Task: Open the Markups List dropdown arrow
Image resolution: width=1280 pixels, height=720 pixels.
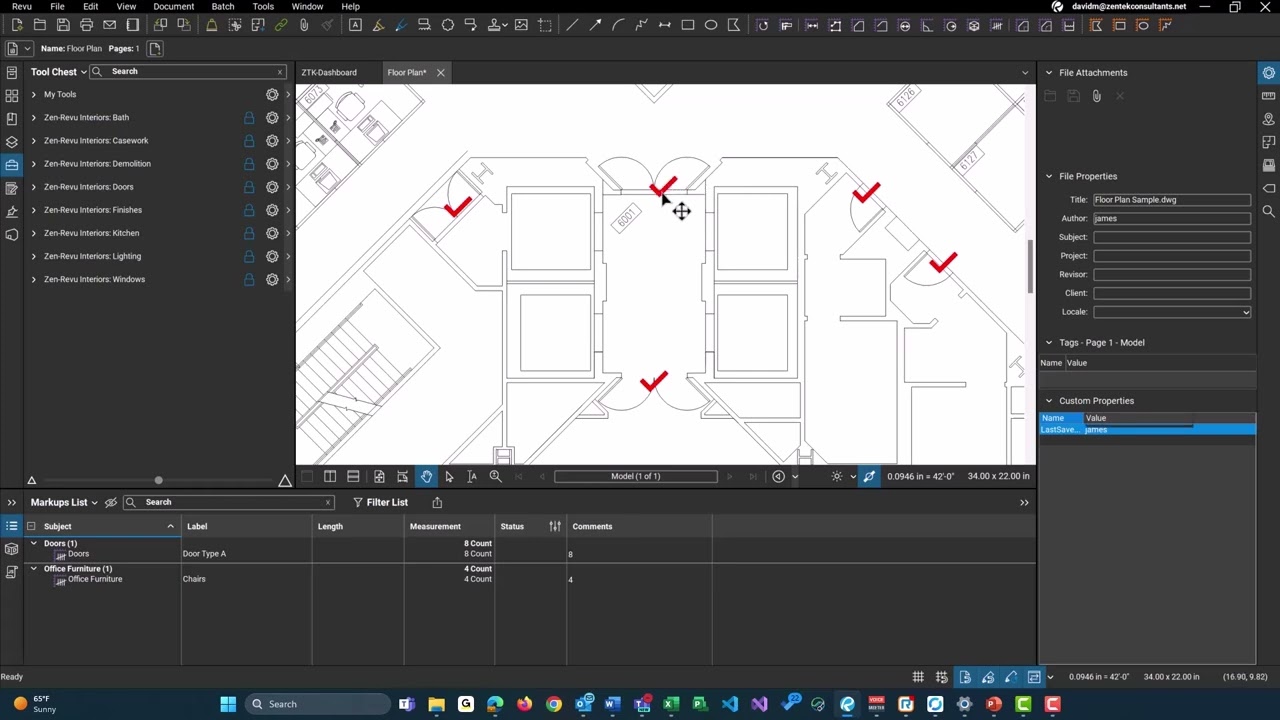Action: [94, 502]
